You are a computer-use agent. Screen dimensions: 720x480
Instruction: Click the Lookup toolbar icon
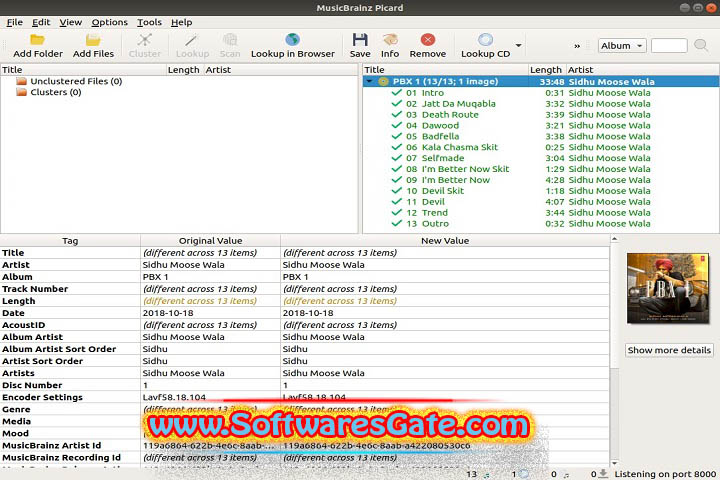tap(192, 40)
